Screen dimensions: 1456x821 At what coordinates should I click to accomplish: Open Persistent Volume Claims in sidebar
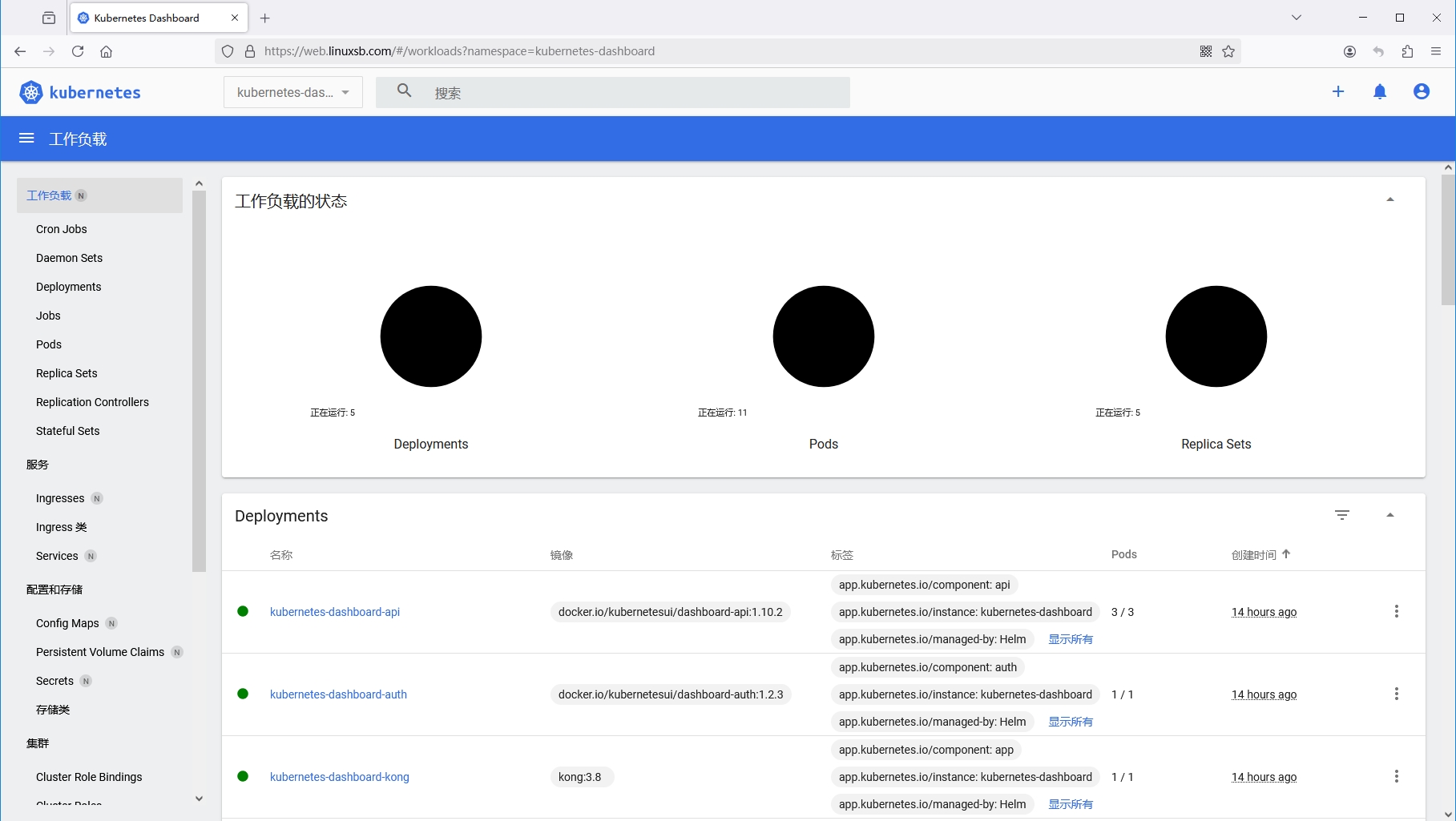[100, 652]
